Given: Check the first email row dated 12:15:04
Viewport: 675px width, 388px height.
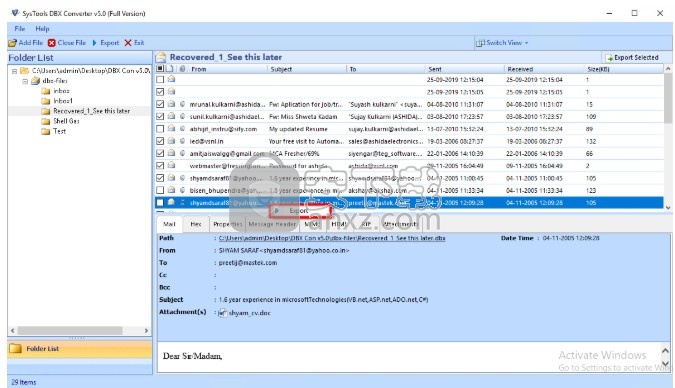Looking at the screenshot, I should click(x=160, y=80).
